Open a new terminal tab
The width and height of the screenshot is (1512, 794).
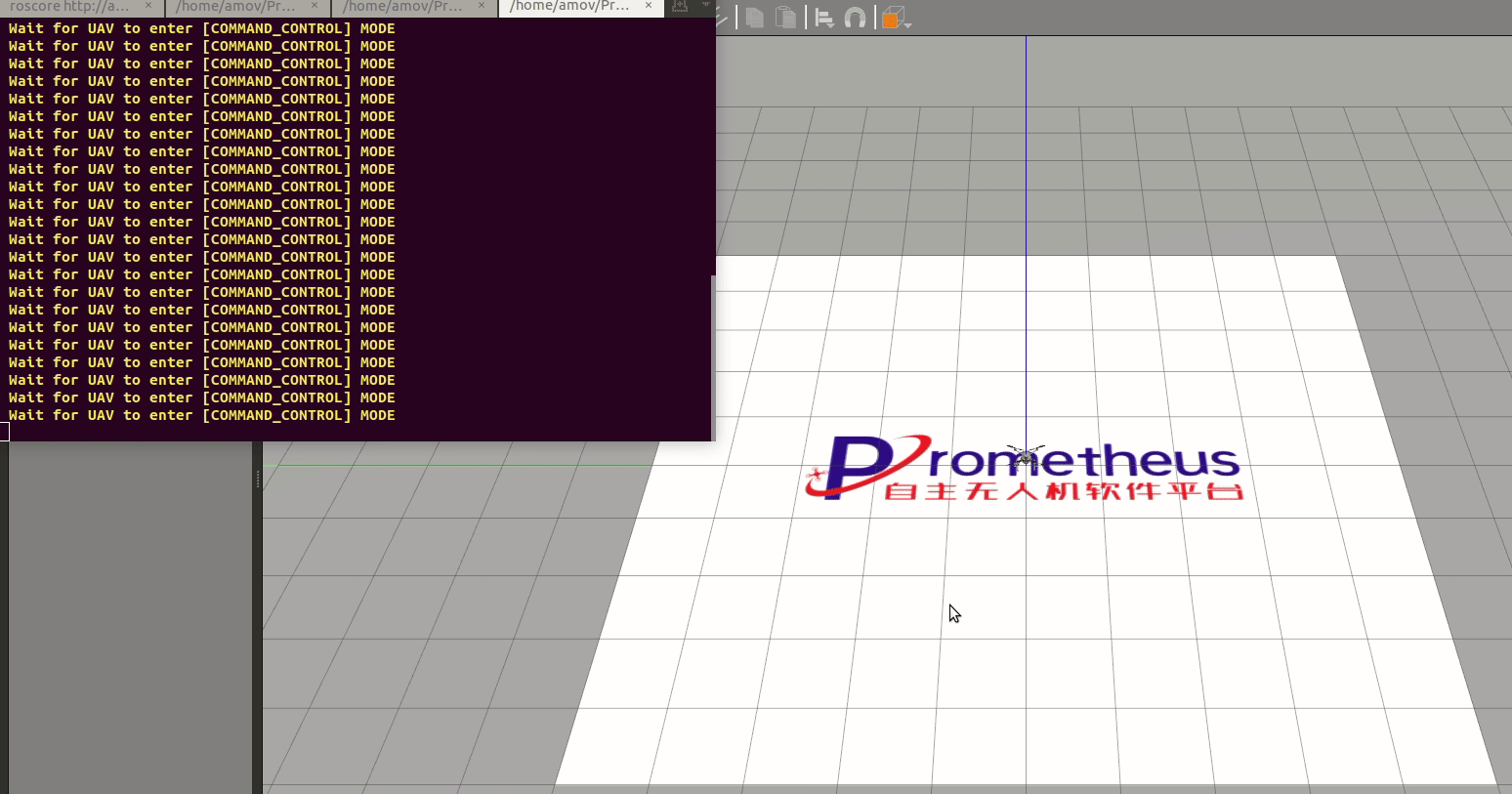(680, 6)
